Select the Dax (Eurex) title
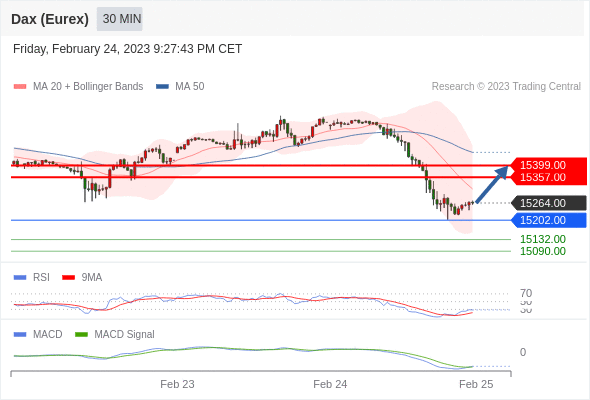The image size is (590, 400). [x=50, y=19]
